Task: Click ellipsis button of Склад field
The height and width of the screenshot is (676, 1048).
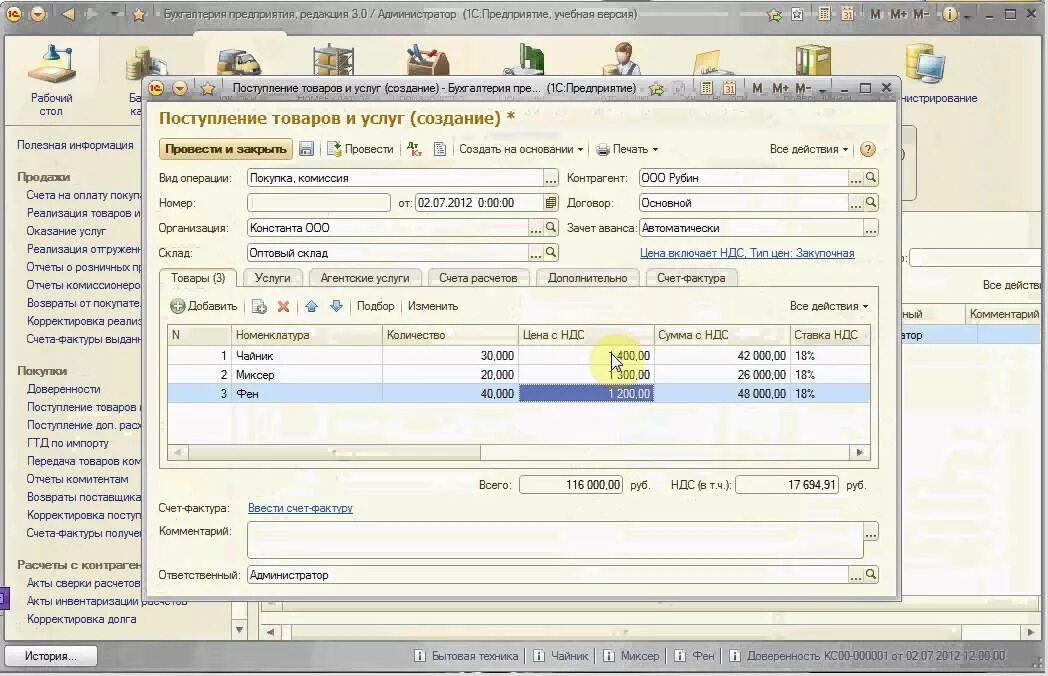Action: click(x=536, y=253)
